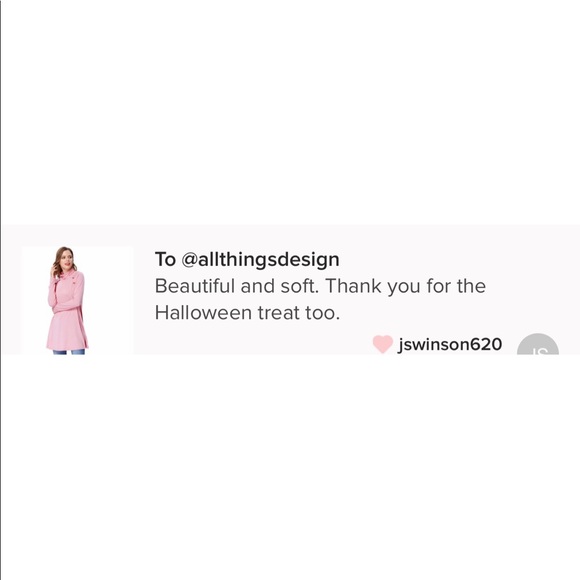Click the empty white space above the comment

[x=290, y=111]
